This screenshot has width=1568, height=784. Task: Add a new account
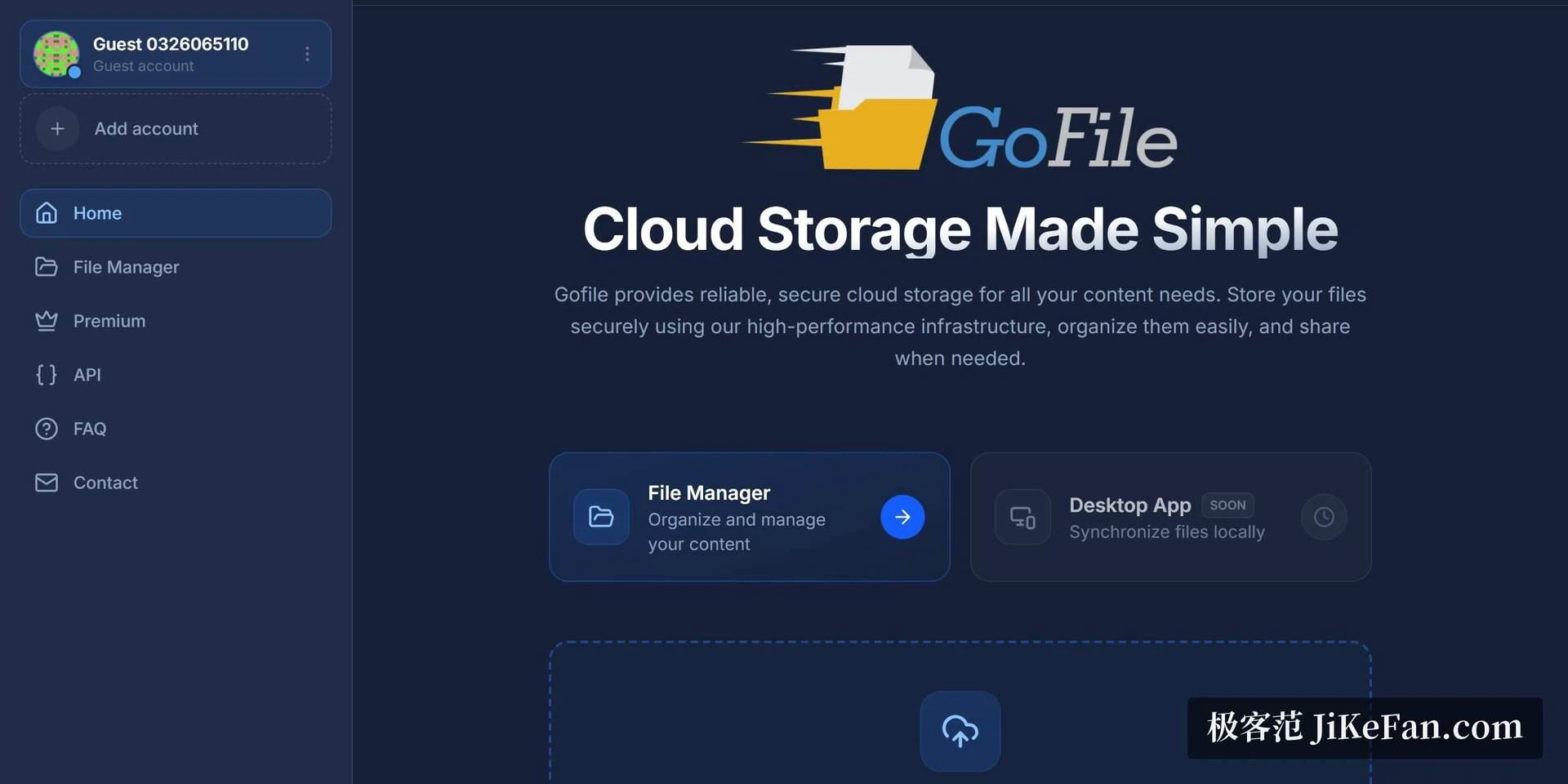coord(176,129)
